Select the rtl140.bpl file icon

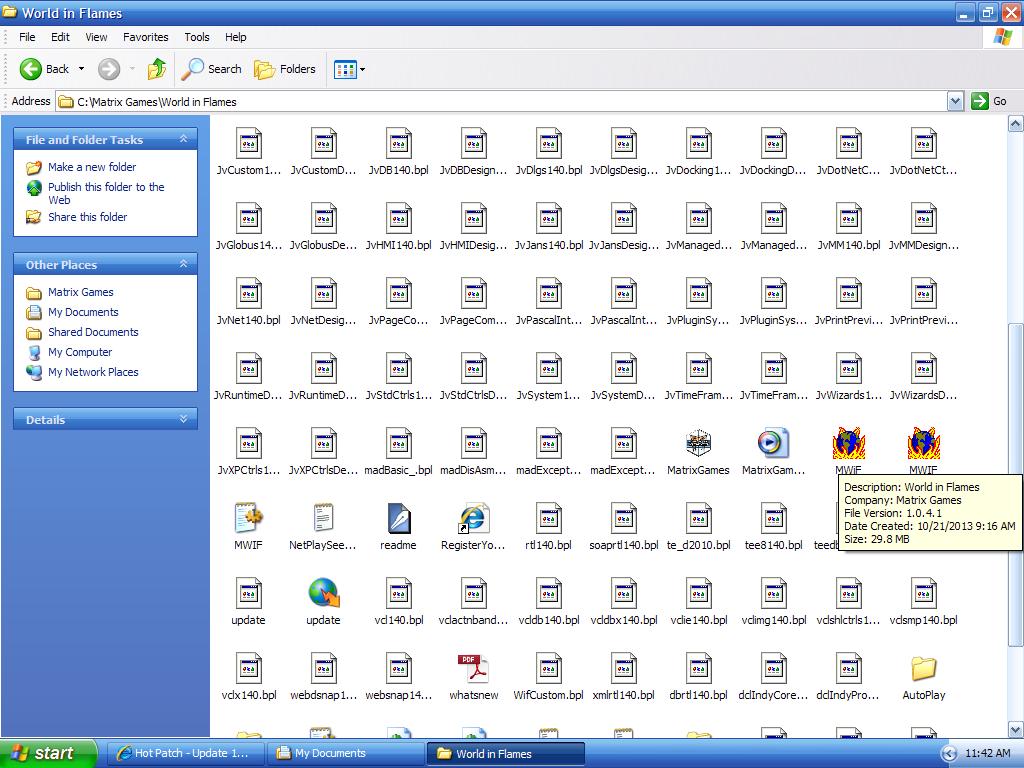coord(549,518)
